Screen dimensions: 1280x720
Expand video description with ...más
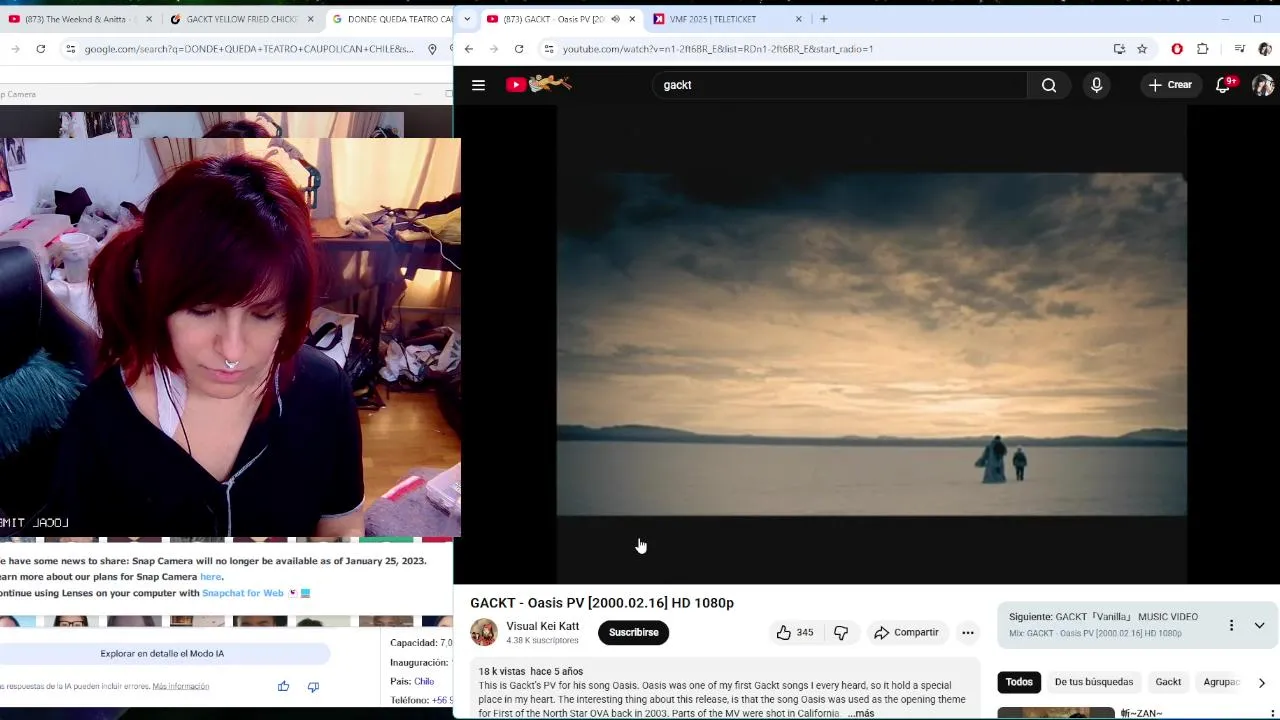[x=861, y=713]
